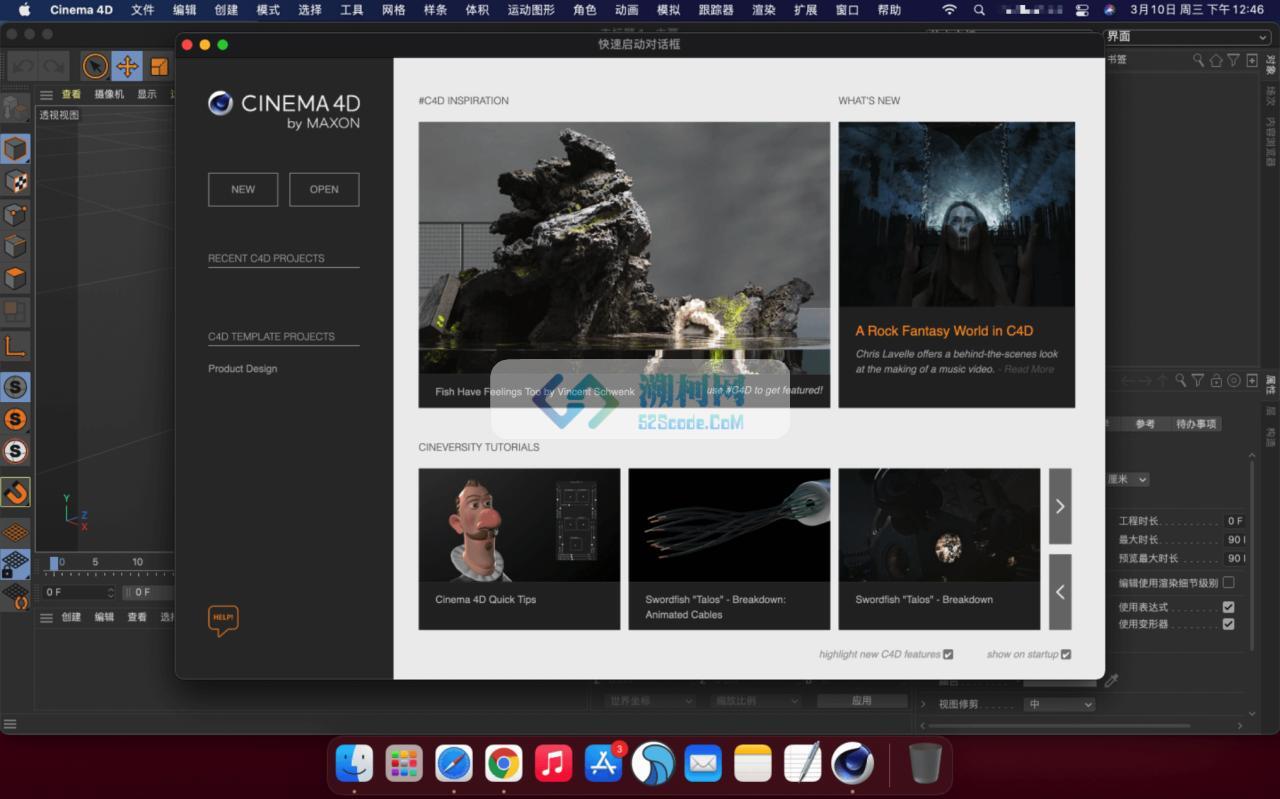
Task: Expand the 视图修剪 disclosure arrow
Action: click(x=923, y=704)
